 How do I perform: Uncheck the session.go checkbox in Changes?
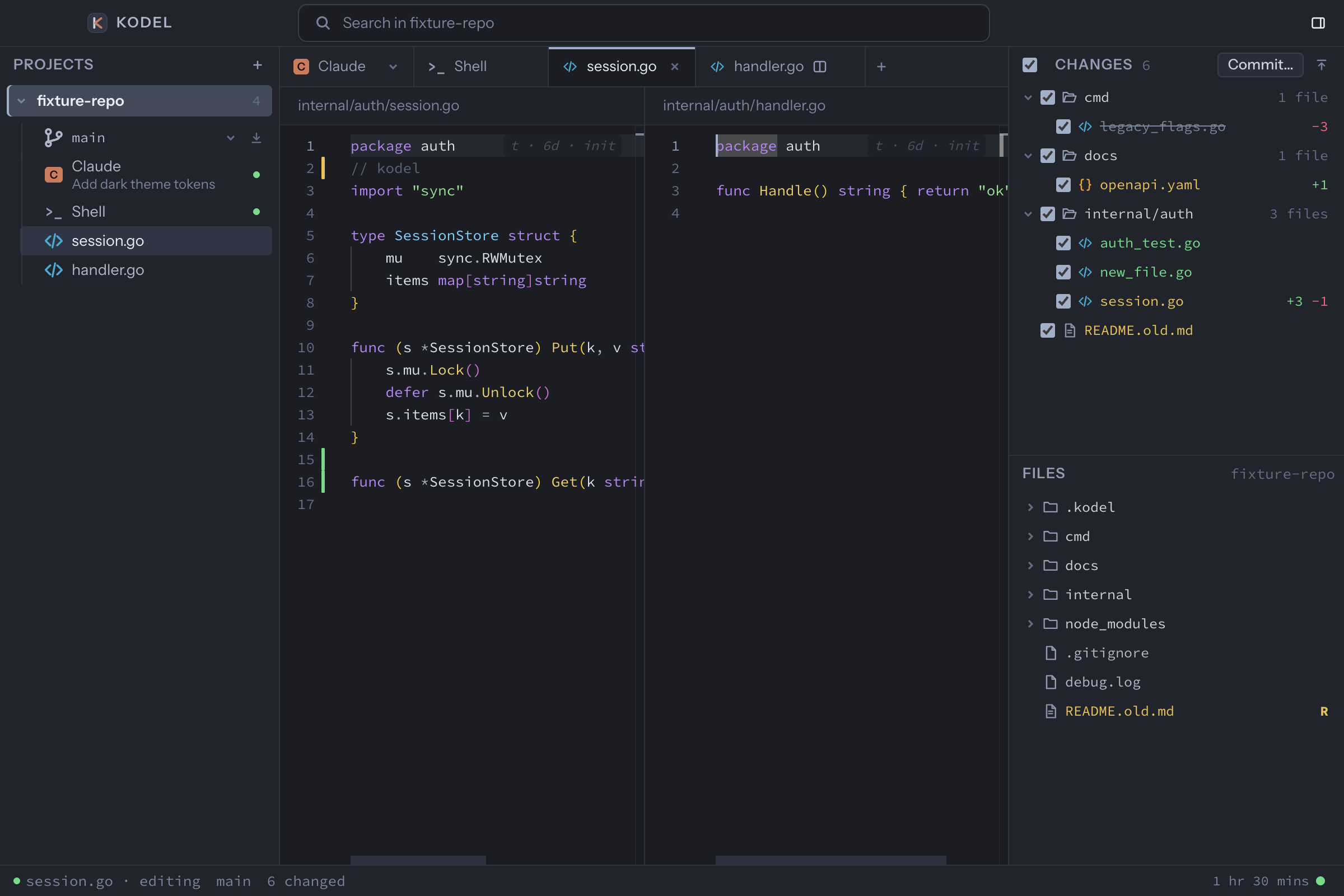pyautogui.click(x=1063, y=302)
